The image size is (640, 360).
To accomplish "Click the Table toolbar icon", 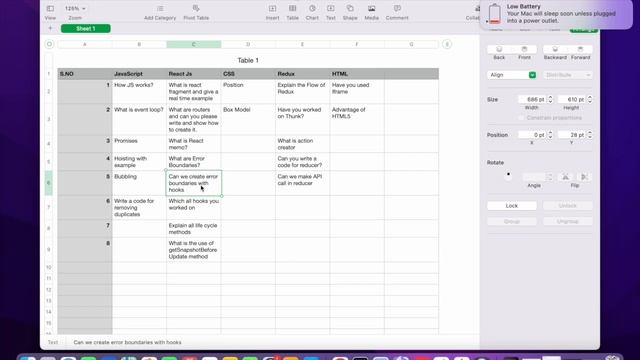I will click(x=292, y=9).
